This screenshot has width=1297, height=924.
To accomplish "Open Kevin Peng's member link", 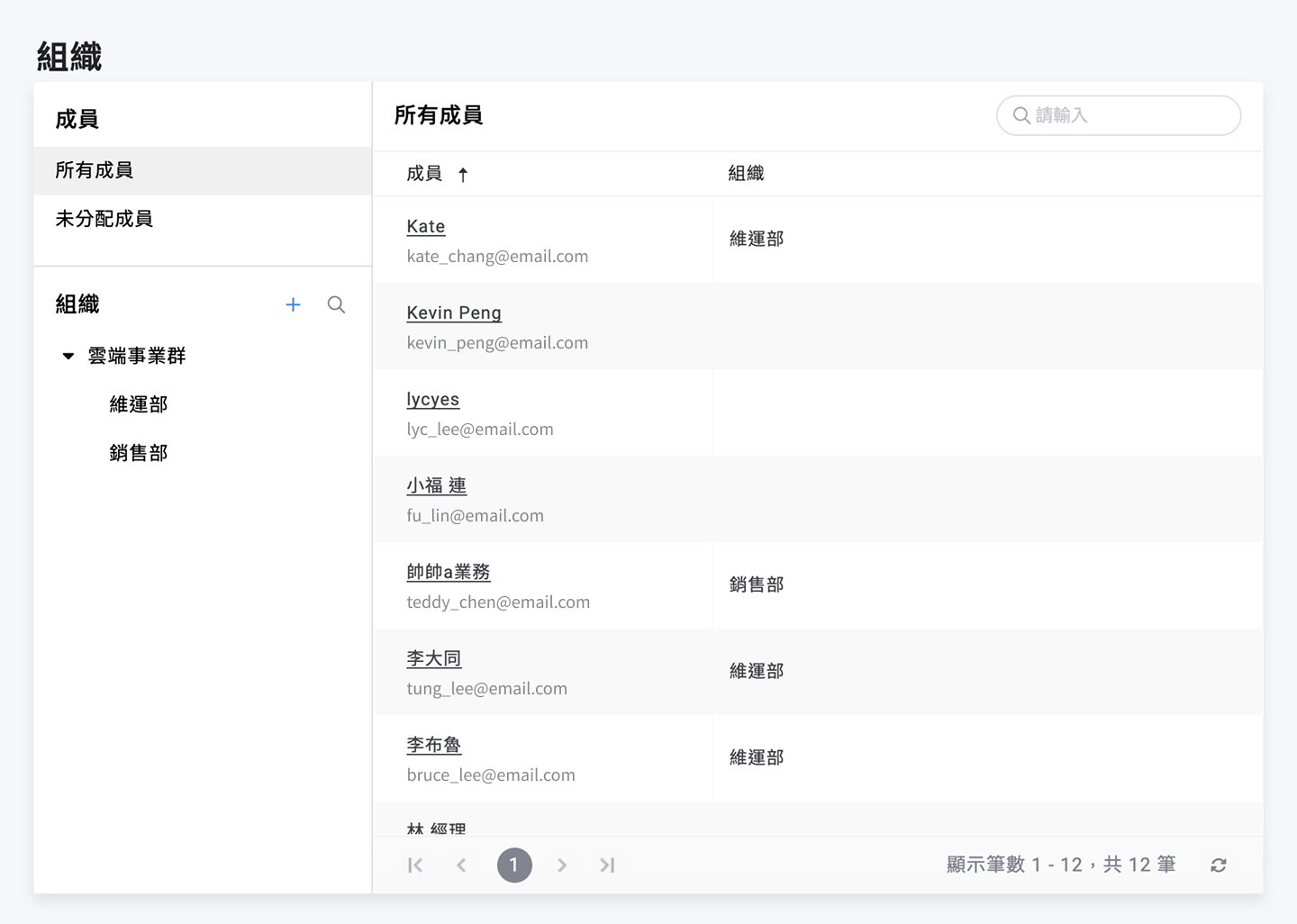I will click(454, 313).
